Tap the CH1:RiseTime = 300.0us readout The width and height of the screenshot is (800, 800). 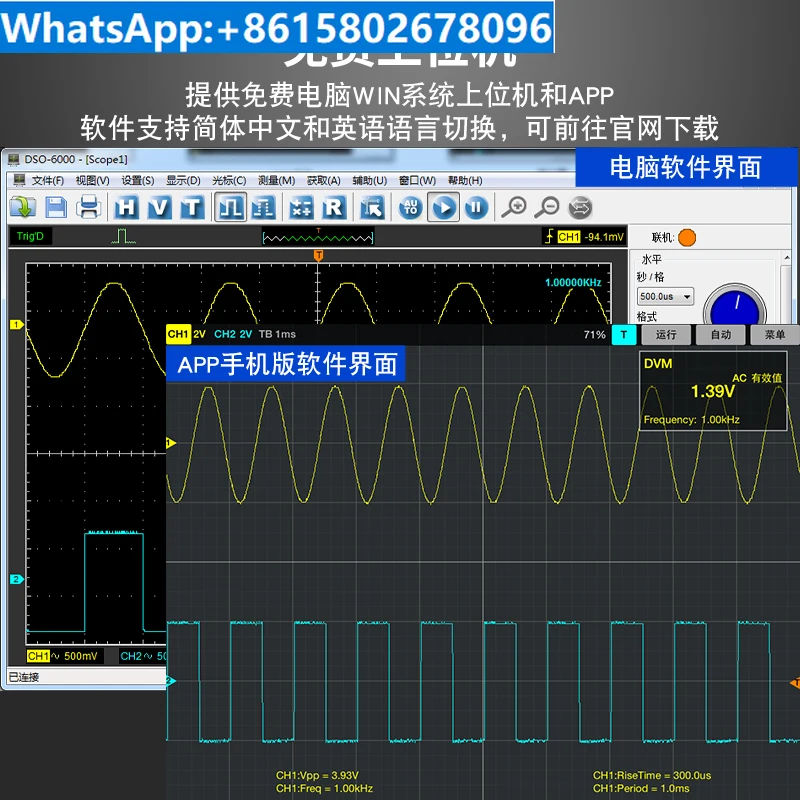[x=652, y=775]
